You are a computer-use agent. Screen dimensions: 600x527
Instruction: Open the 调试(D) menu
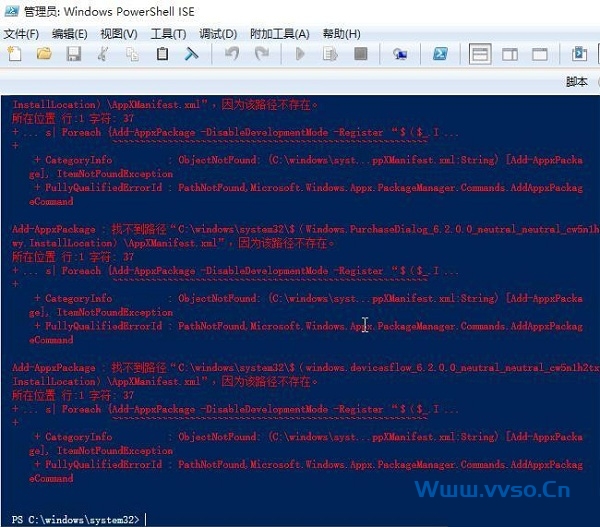tap(217, 34)
